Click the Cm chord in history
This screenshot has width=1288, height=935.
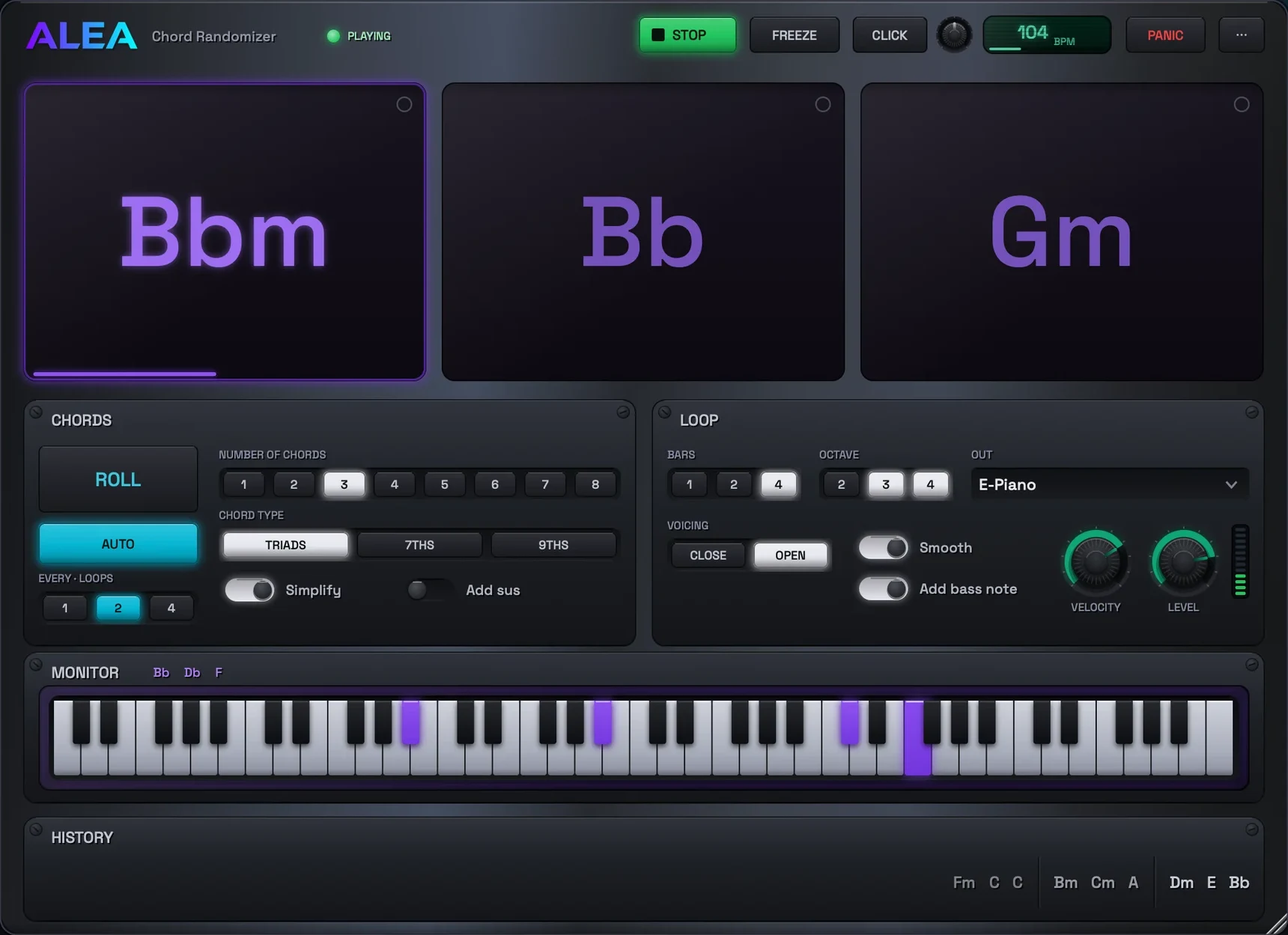(x=1102, y=883)
